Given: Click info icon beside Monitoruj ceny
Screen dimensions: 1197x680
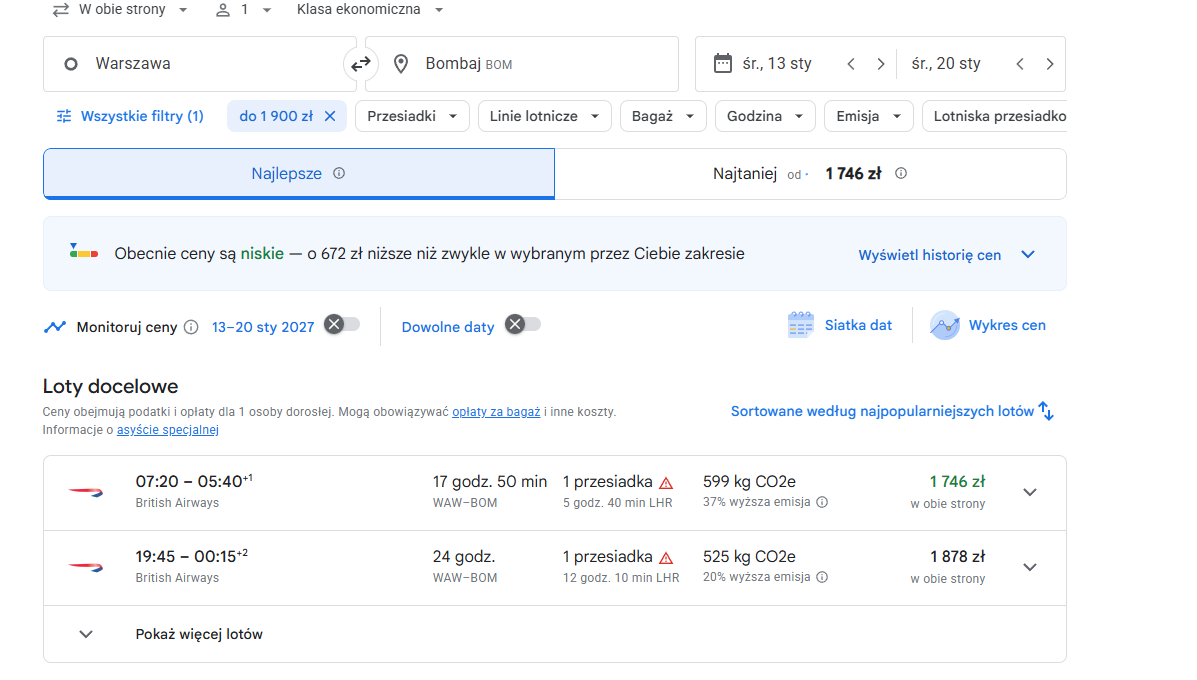Looking at the screenshot, I should point(191,327).
